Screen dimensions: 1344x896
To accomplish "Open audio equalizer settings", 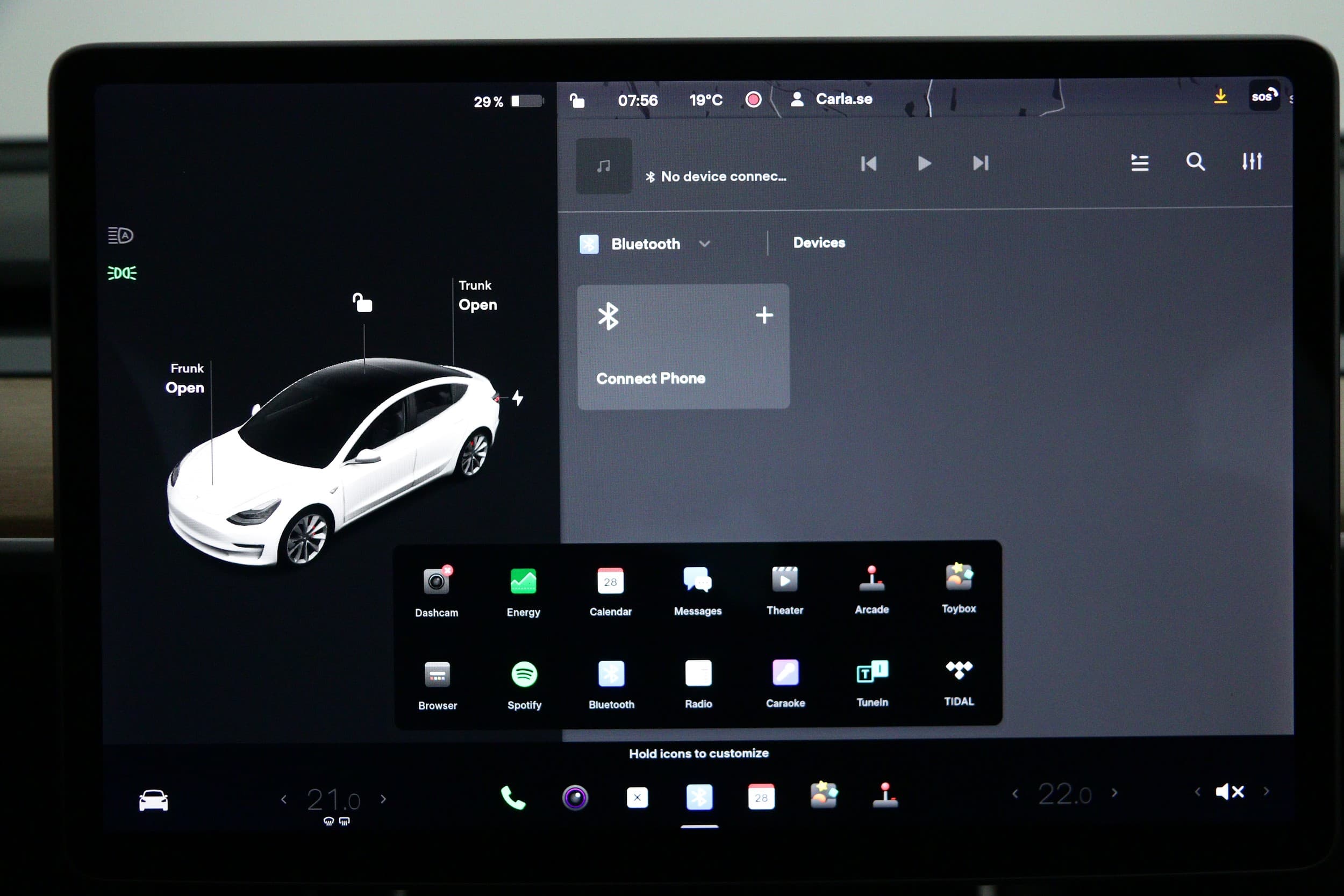I will click(1252, 161).
